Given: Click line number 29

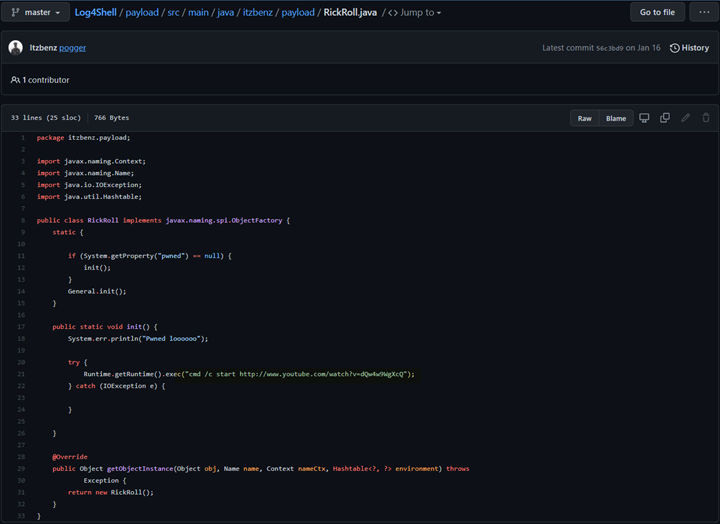Looking at the screenshot, I should point(21,469).
